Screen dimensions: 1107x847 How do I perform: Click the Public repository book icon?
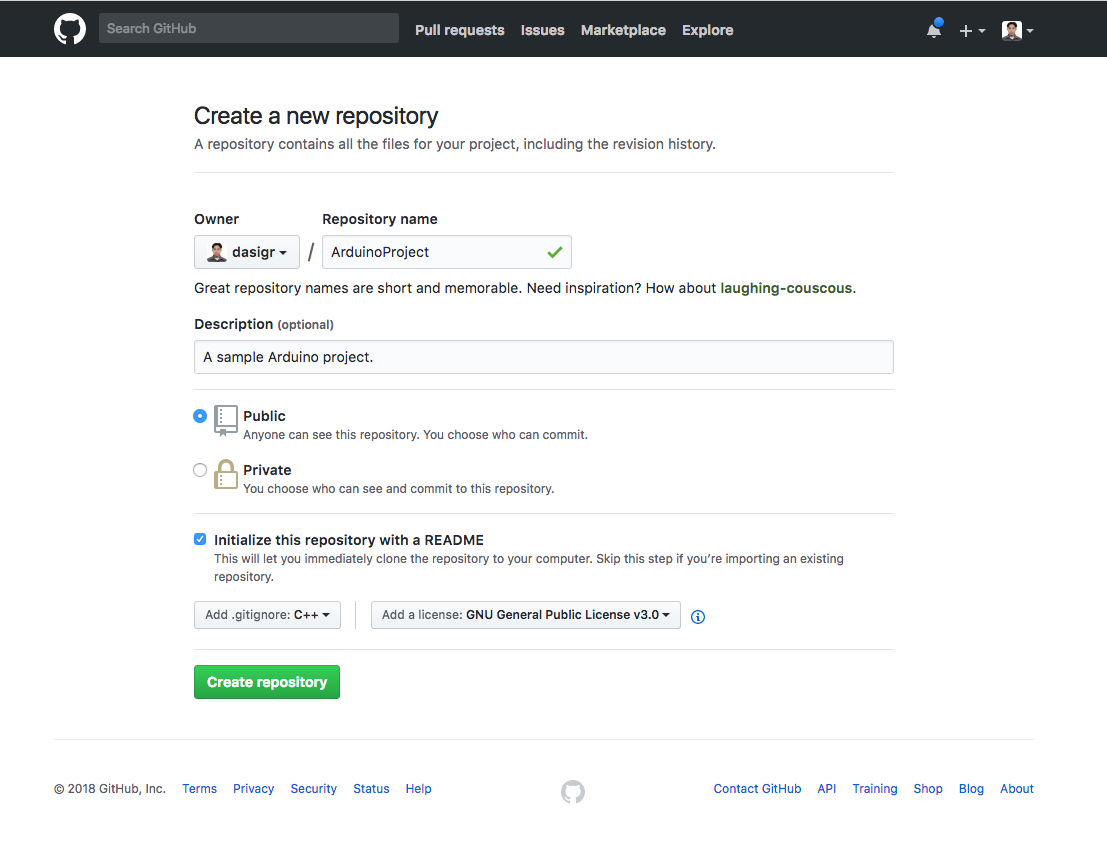226,421
